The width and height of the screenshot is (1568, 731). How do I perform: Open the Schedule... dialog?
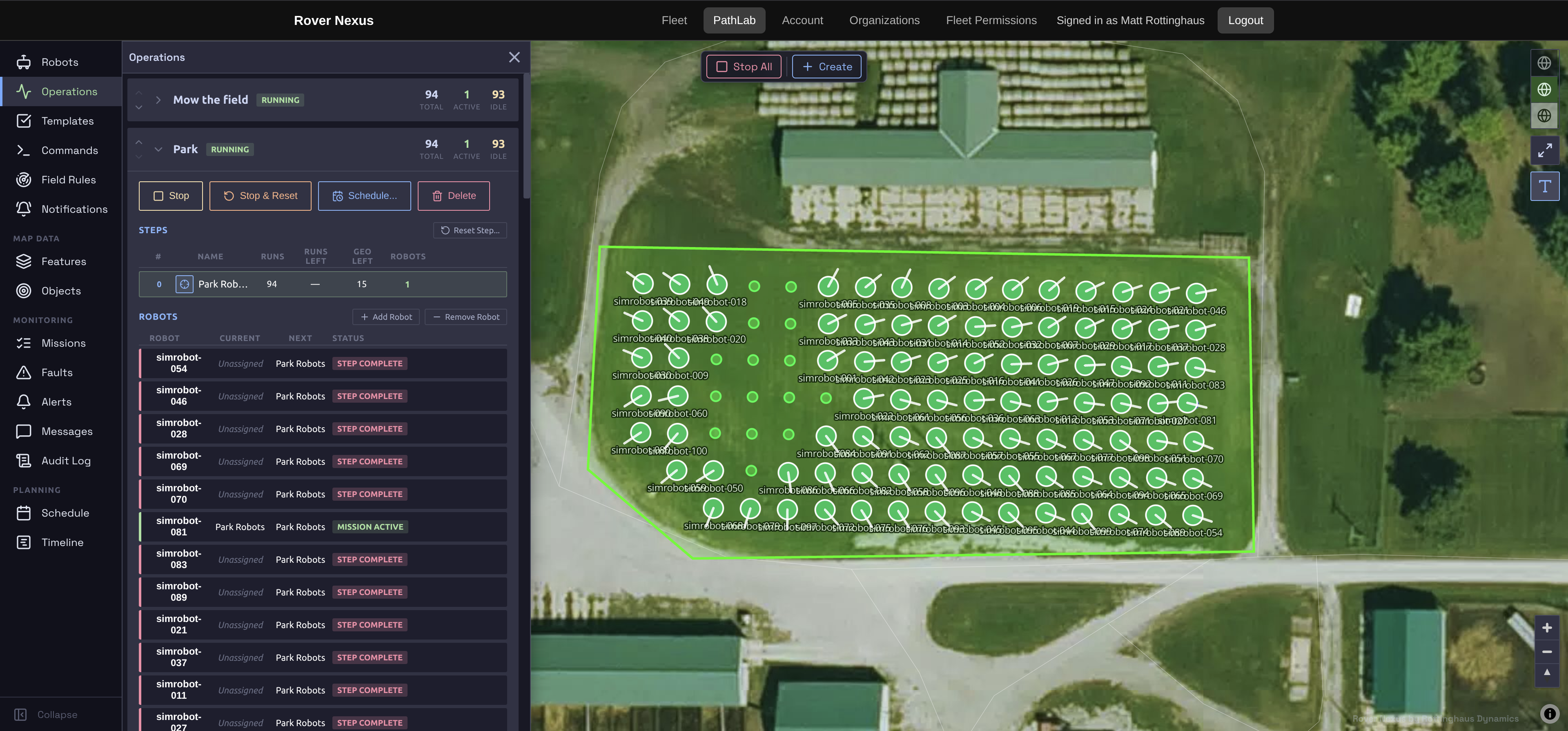364,196
